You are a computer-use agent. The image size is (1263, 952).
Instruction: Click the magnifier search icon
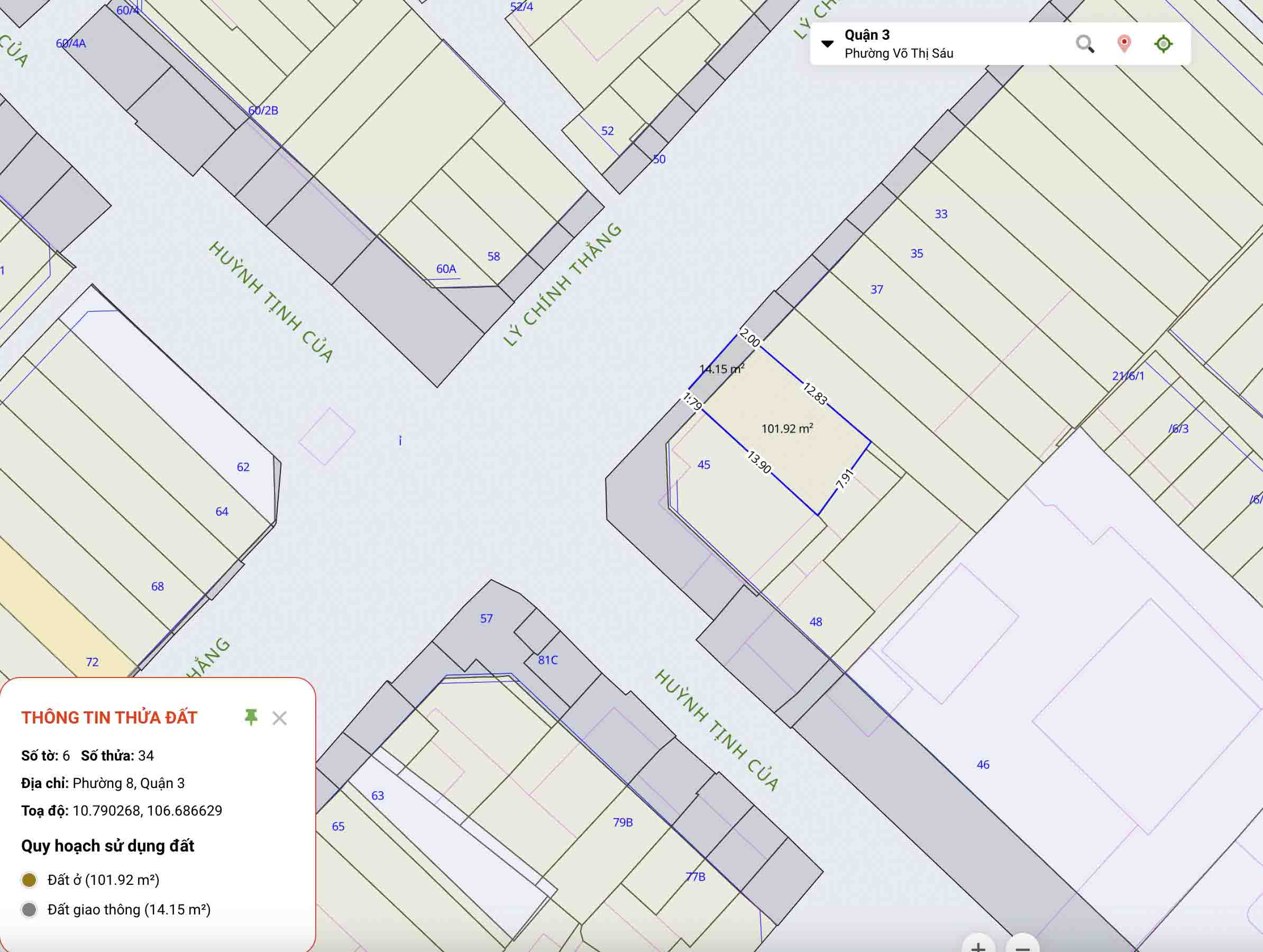[1084, 43]
